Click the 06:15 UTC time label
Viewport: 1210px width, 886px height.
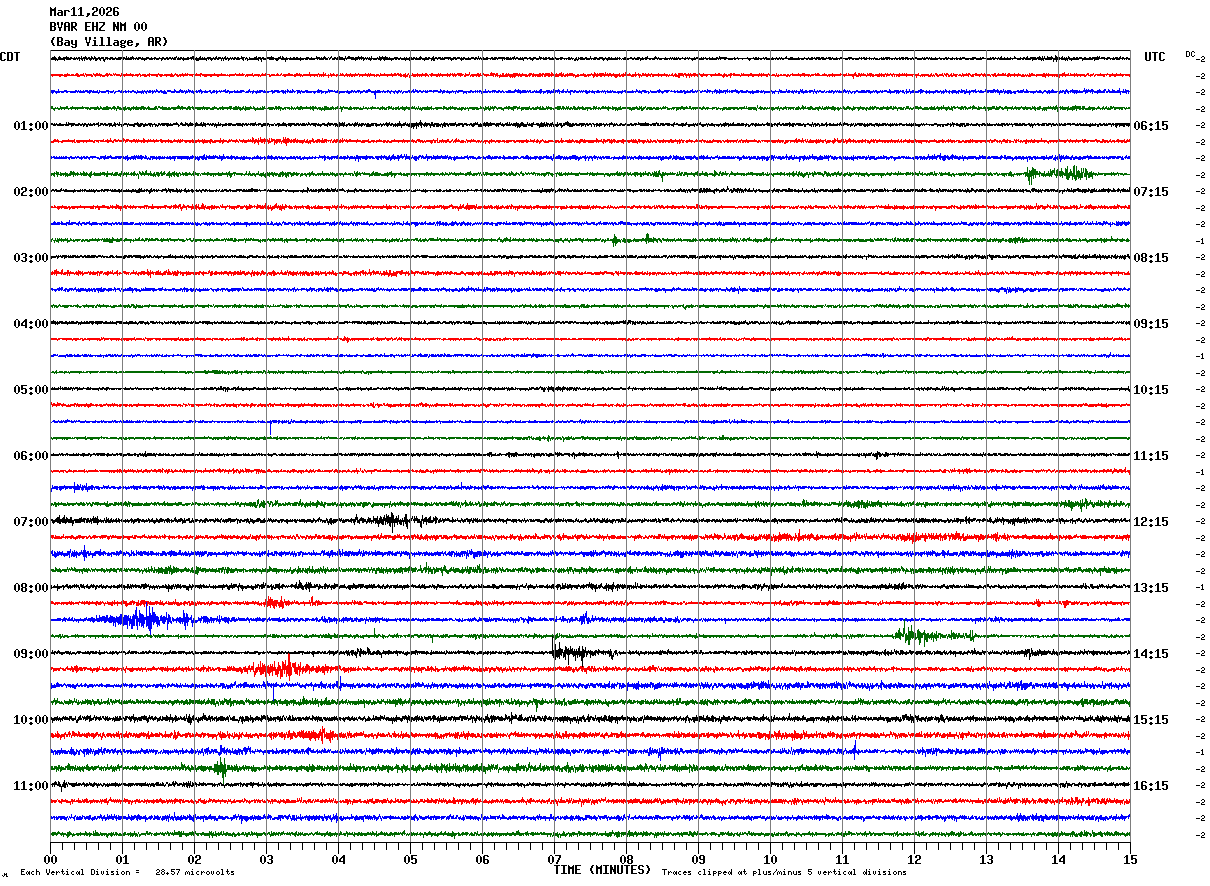(x=1151, y=126)
